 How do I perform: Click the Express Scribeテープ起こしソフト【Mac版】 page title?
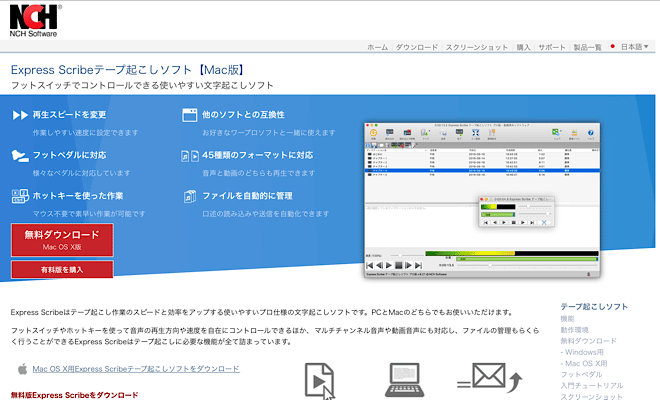coord(128,69)
